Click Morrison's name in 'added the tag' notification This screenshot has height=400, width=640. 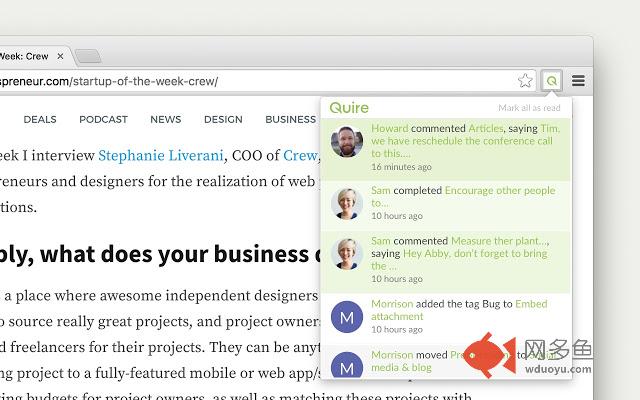tap(392, 304)
